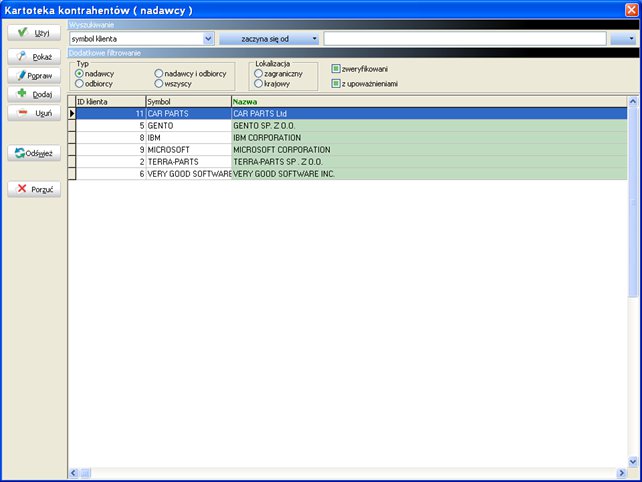Toggle the zweryfikowani checkbox

coord(336,69)
